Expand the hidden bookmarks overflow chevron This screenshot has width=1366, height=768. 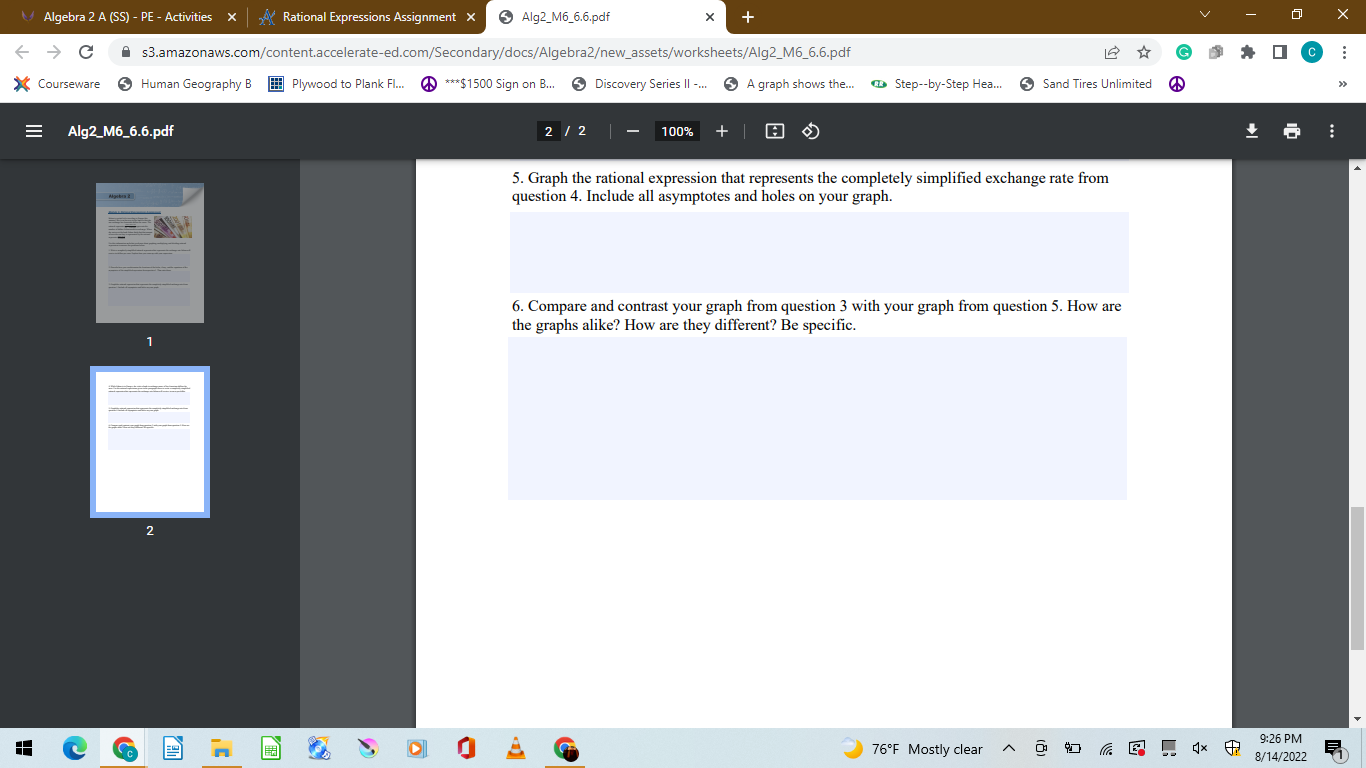[x=1342, y=84]
